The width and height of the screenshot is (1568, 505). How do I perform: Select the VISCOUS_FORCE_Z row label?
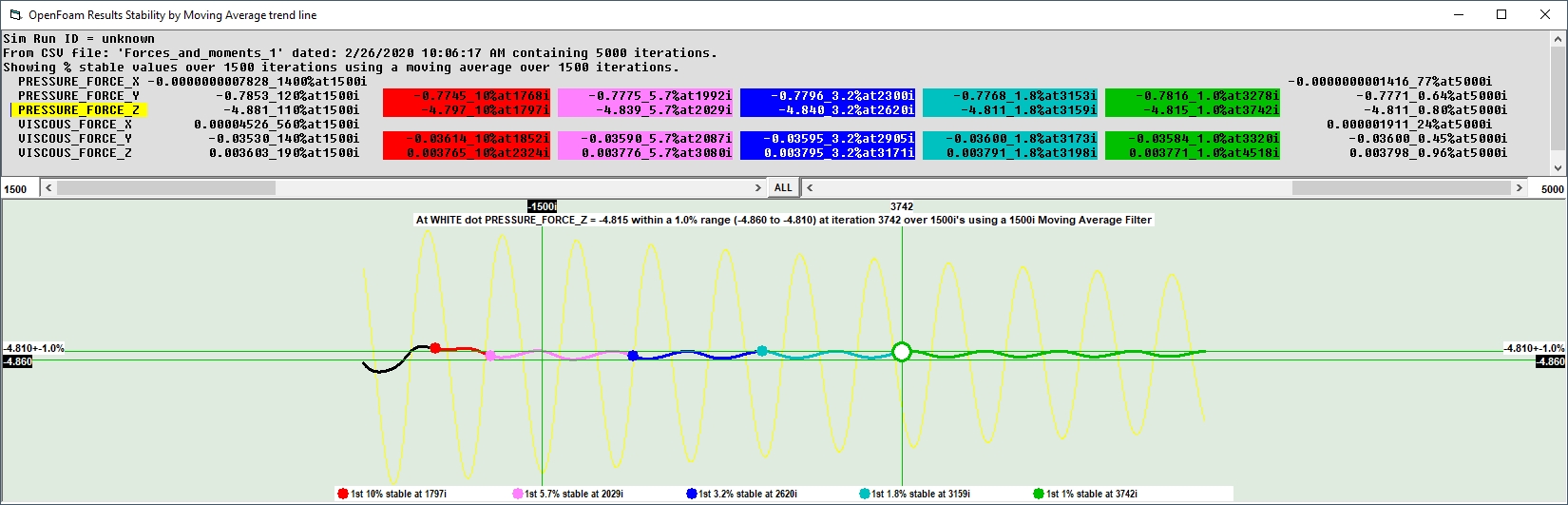(75, 153)
